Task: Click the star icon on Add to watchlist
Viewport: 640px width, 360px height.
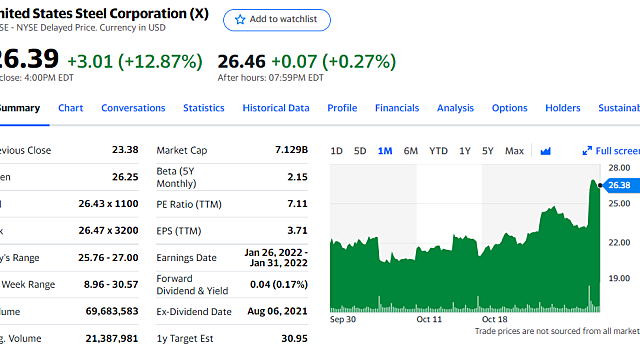Action: coord(240,20)
